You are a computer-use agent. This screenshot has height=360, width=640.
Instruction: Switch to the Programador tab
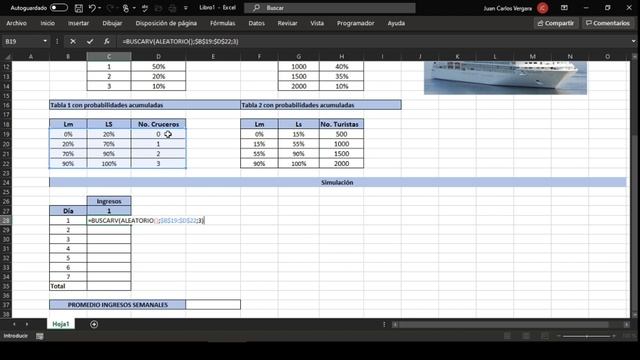[x=356, y=23]
